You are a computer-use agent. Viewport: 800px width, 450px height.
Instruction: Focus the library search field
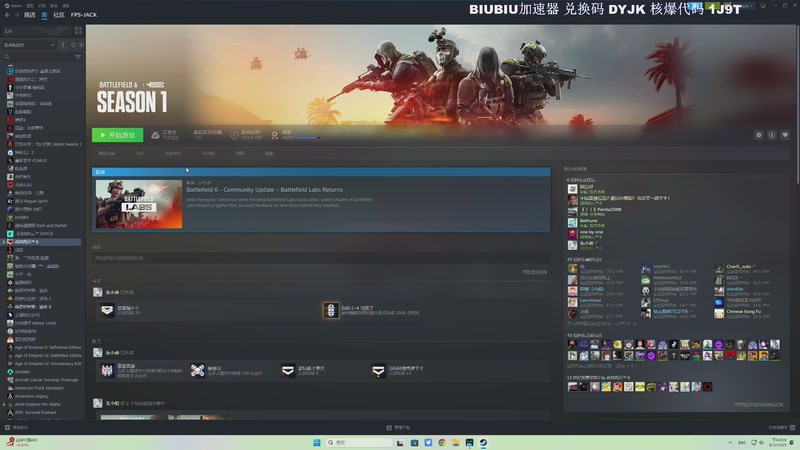[38, 57]
